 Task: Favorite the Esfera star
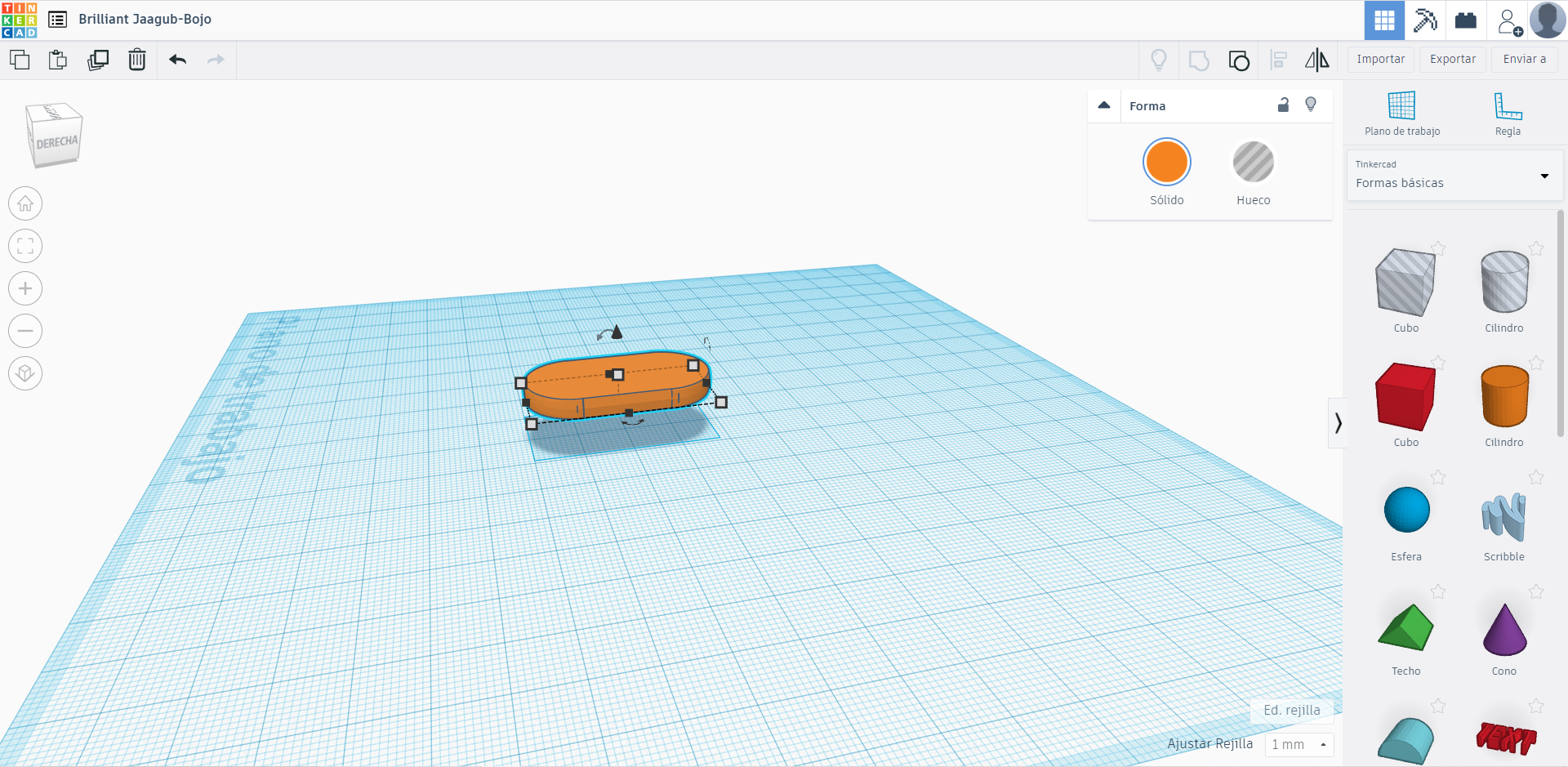[x=1438, y=477]
